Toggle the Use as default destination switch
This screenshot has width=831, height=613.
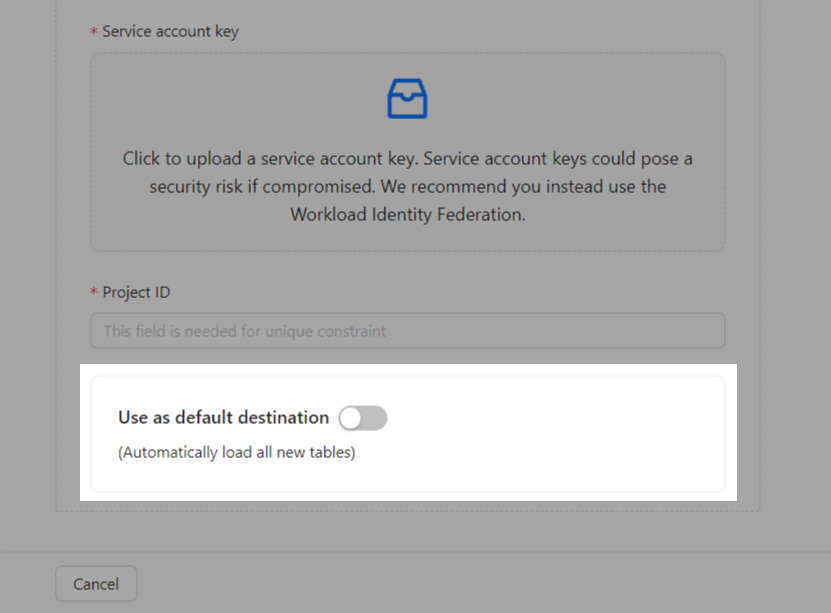tap(363, 418)
